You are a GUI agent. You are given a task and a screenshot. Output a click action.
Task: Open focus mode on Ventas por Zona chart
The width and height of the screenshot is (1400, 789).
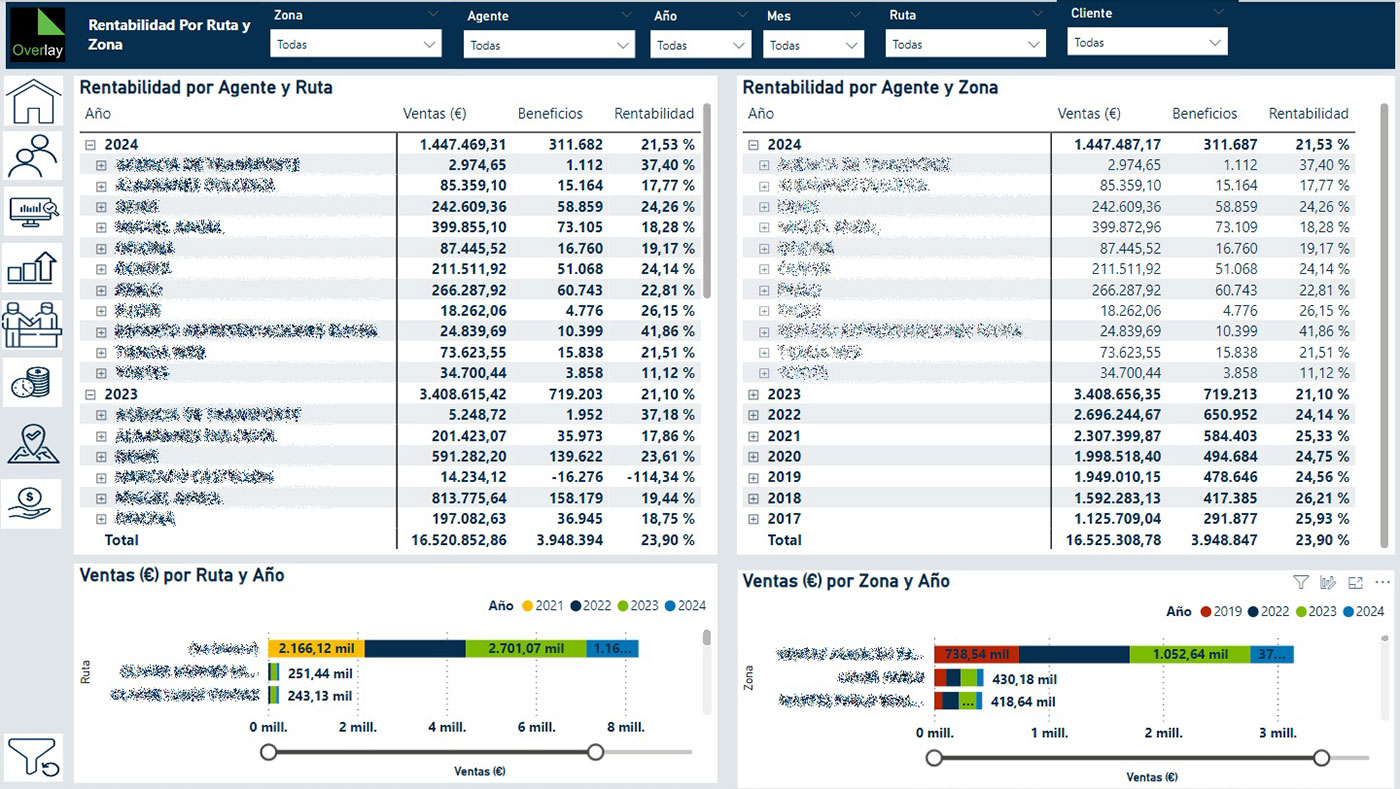pos(1356,582)
